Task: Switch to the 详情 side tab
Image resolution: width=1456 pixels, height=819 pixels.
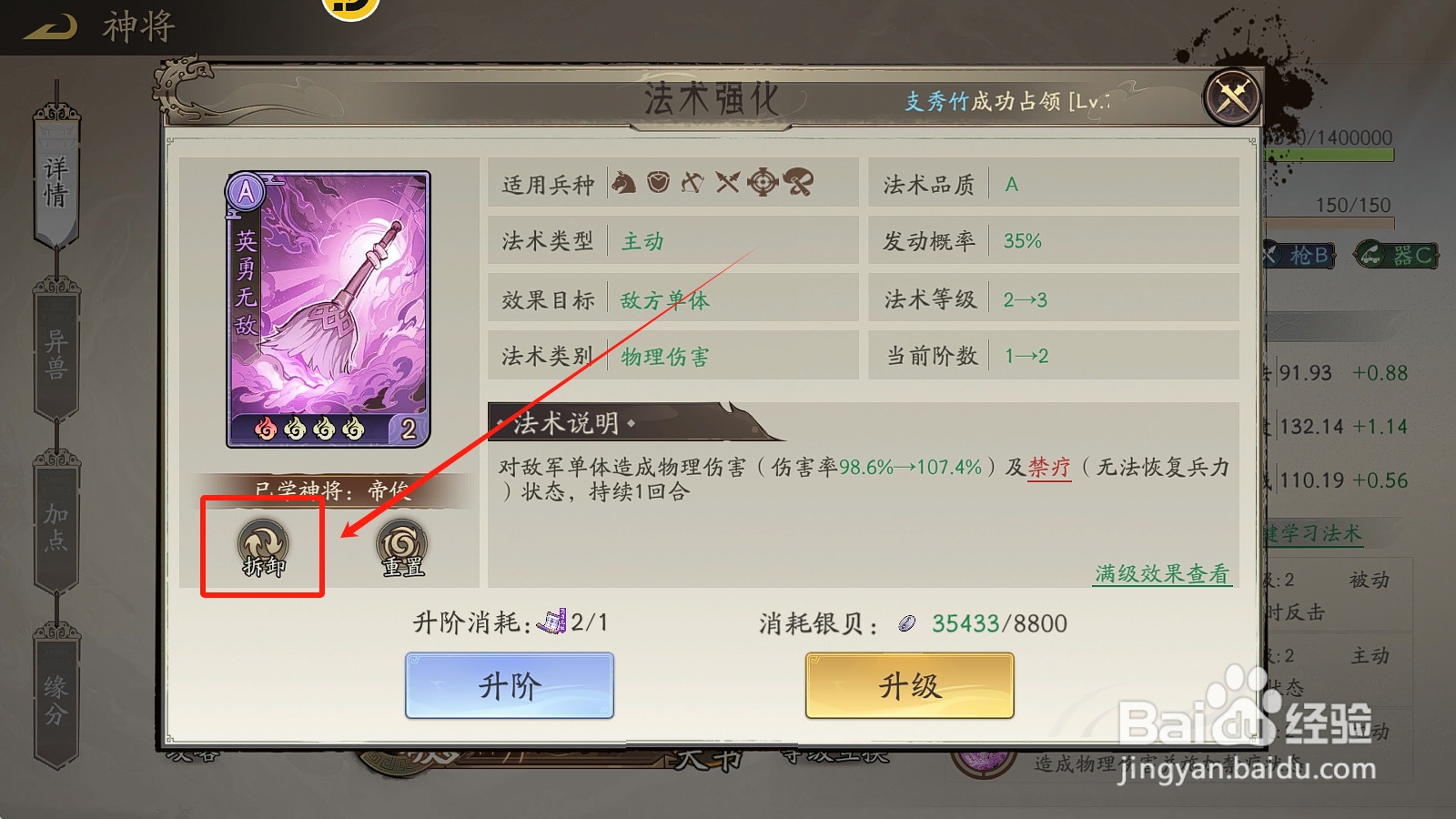Action: click(x=56, y=180)
